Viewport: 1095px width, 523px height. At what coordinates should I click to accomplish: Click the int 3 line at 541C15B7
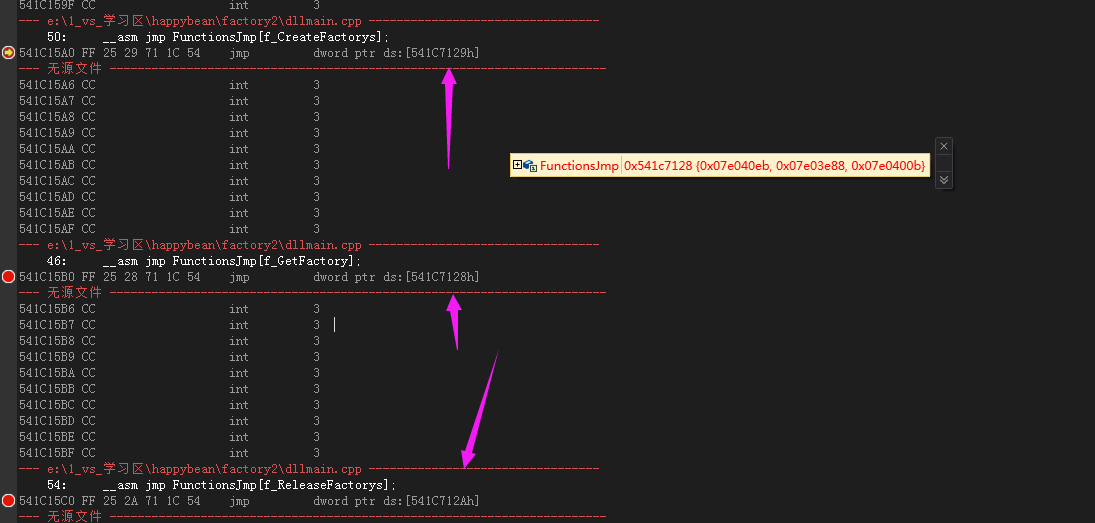click(170, 325)
